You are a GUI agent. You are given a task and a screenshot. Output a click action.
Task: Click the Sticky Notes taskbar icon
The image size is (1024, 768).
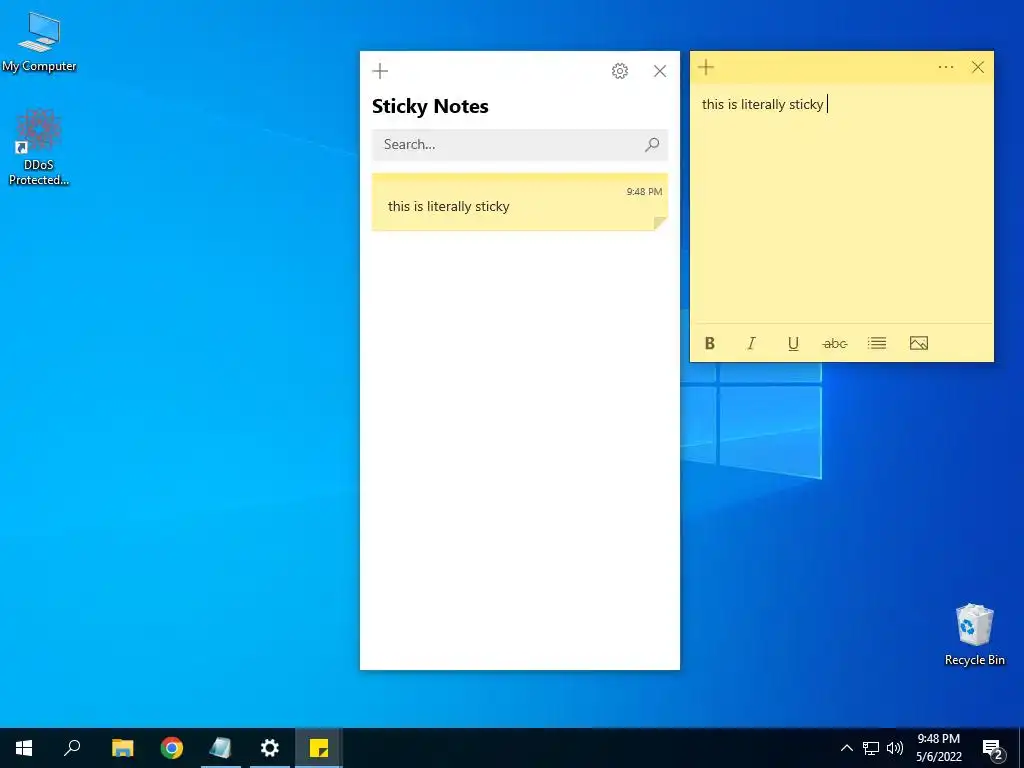coord(319,748)
